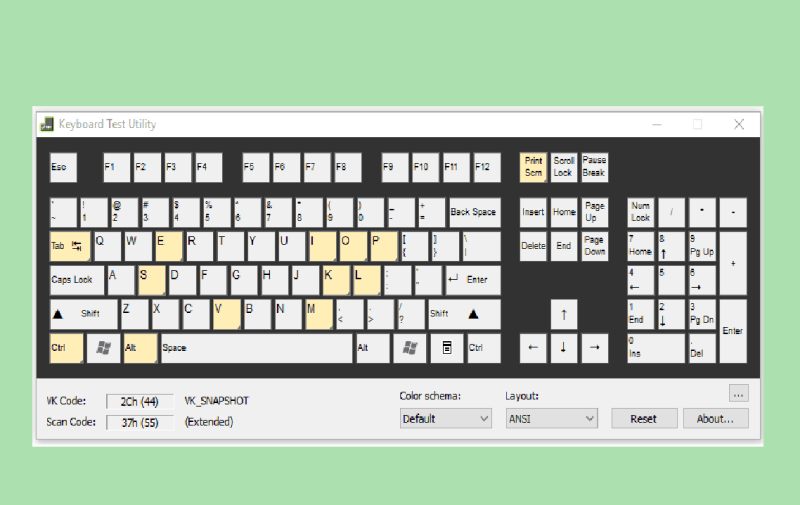Click the numpad 4 left arrow key
Image resolution: width=800 pixels, height=505 pixels.
[x=640, y=280]
